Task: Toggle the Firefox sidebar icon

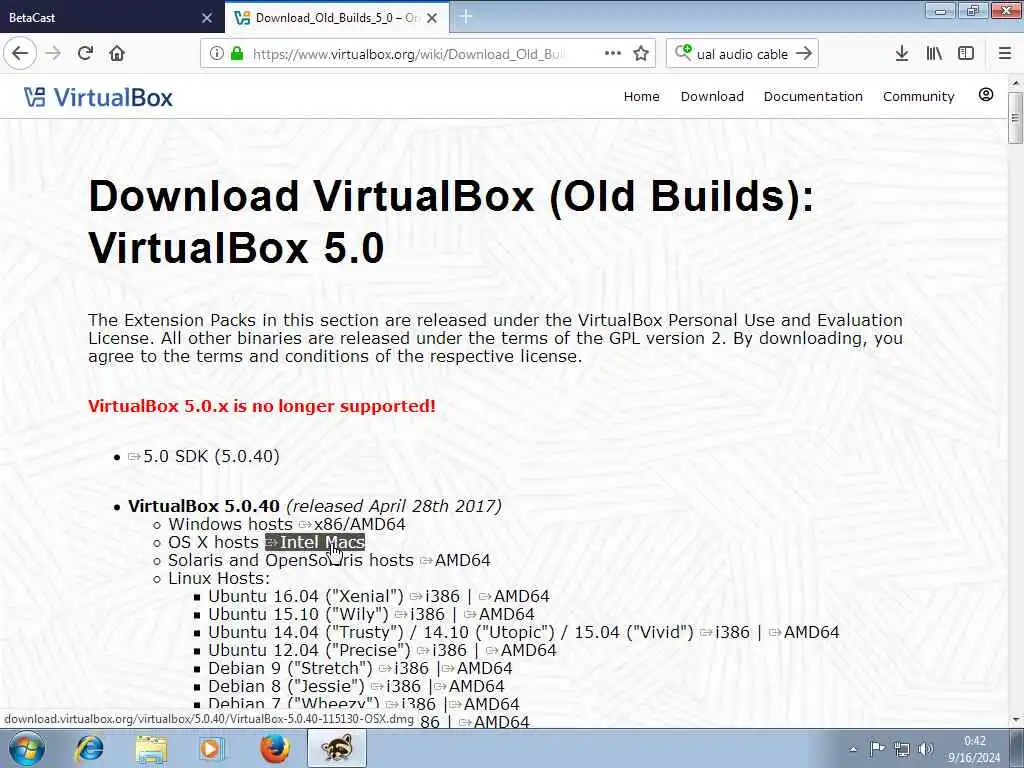Action: 966,54
